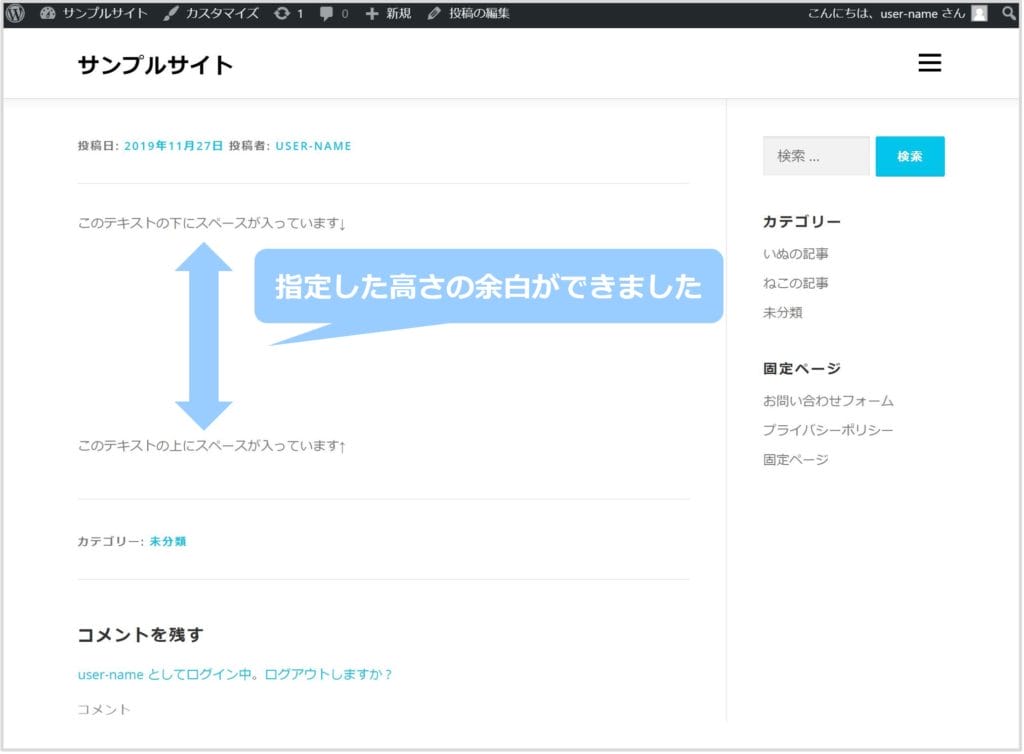Open the サンプルサイト dashboard menu
1024x754 pixels.
pyautogui.click(x=94, y=14)
